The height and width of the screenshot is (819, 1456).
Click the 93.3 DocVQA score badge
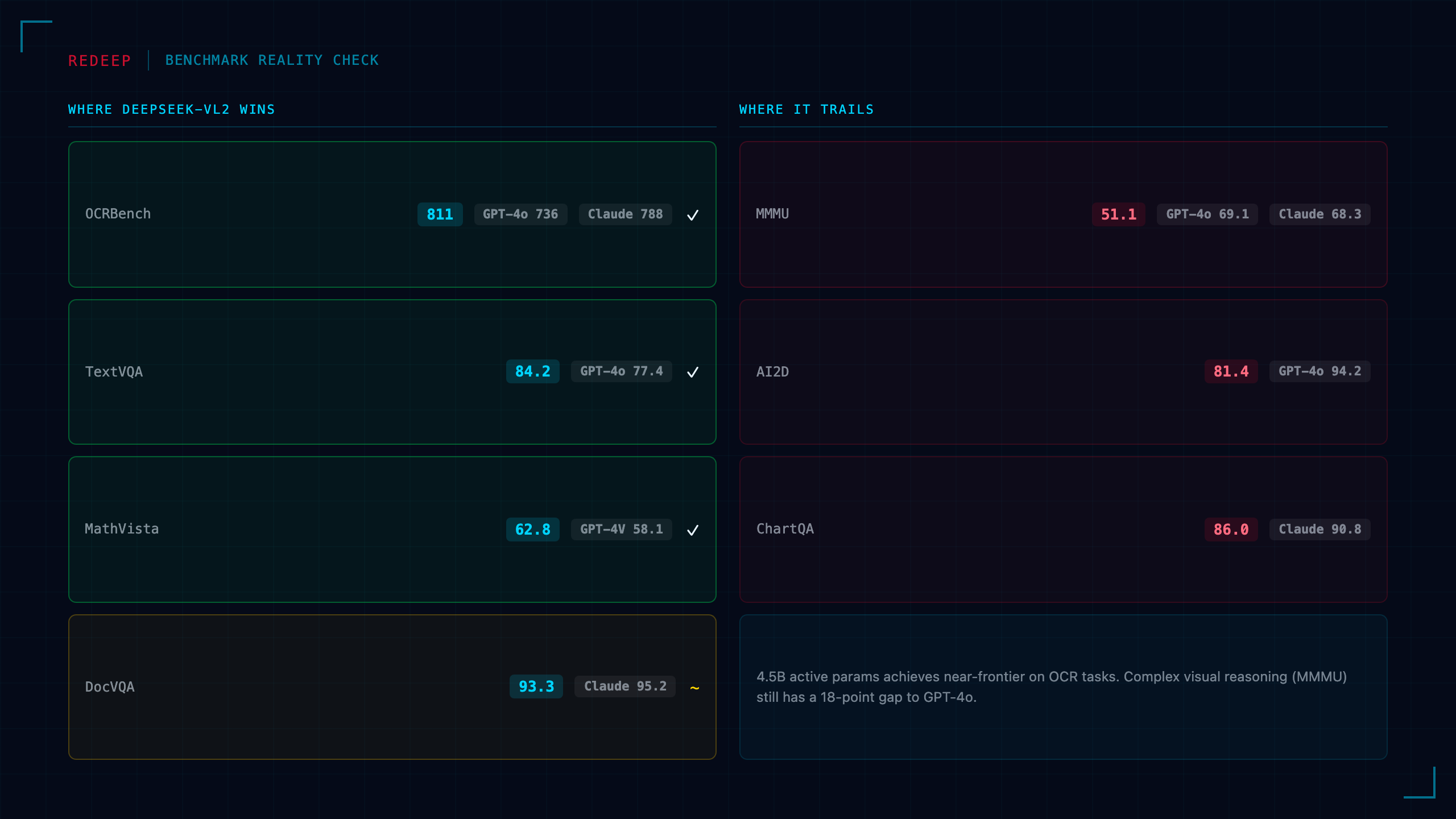(536, 686)
